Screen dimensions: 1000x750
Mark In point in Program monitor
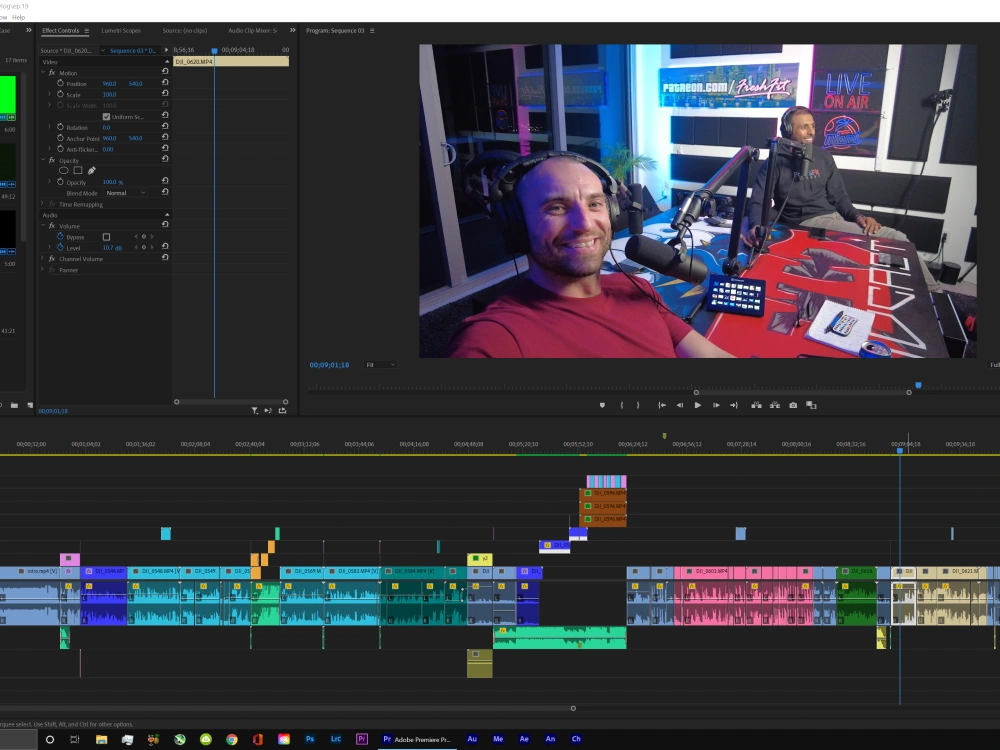tap(622, 405)
